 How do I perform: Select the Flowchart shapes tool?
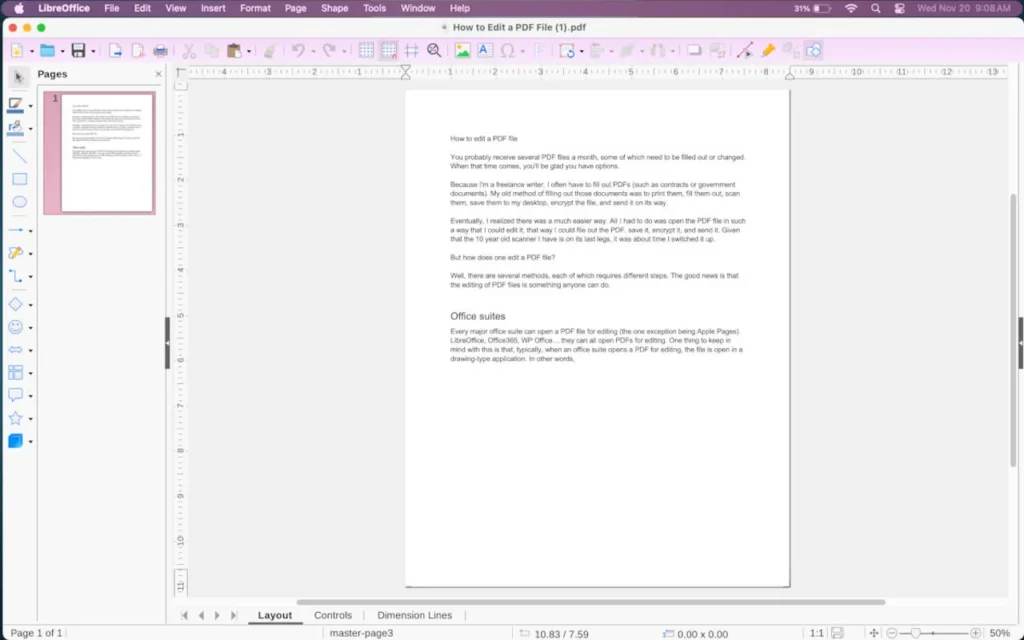(x=16, y=372)
